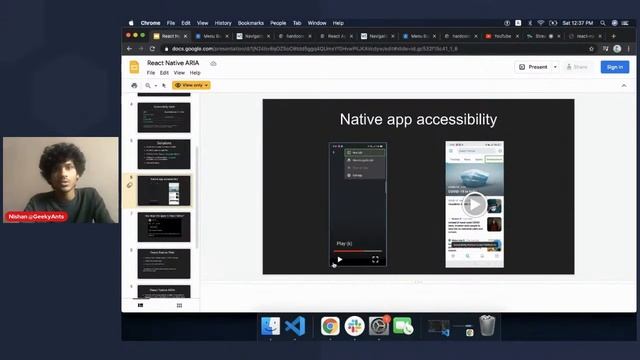640x360 pixels.
Task: Reload the page
Action: pos(152,49)
